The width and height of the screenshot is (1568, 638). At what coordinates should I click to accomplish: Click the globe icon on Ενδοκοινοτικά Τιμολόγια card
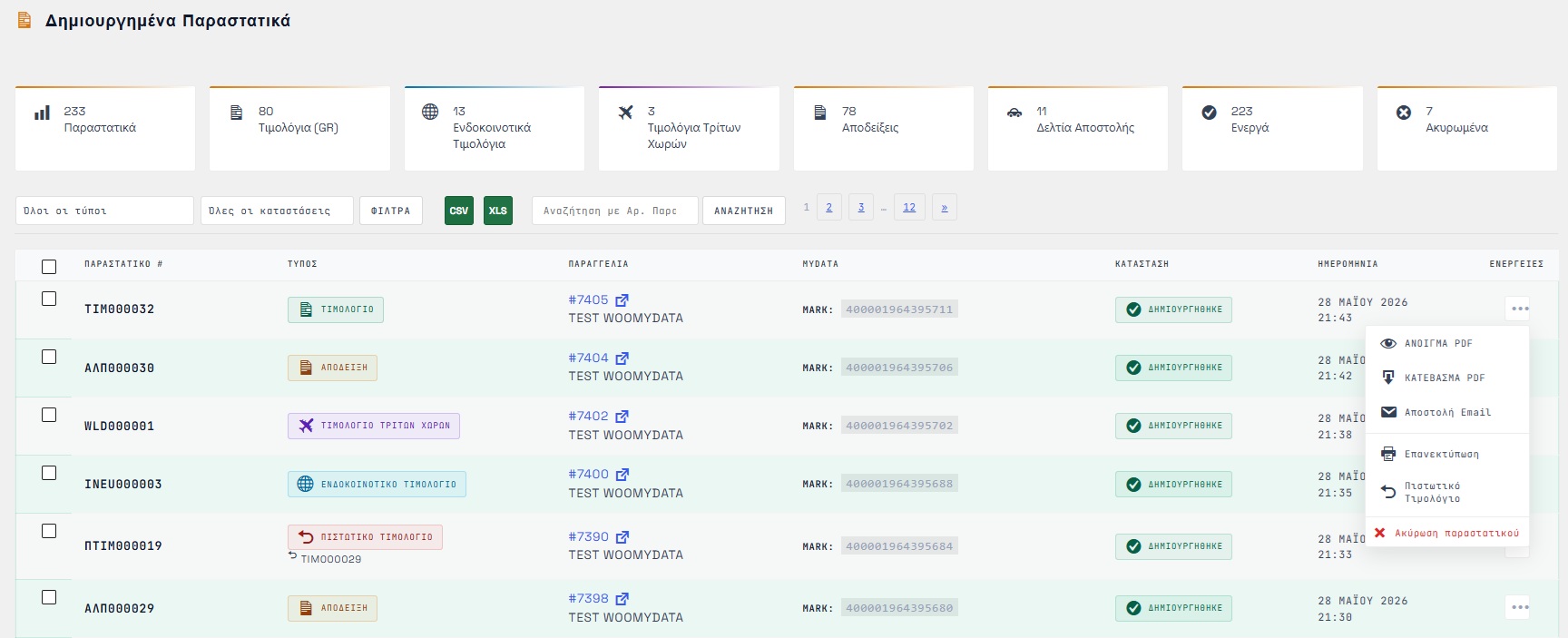point(430,112)
